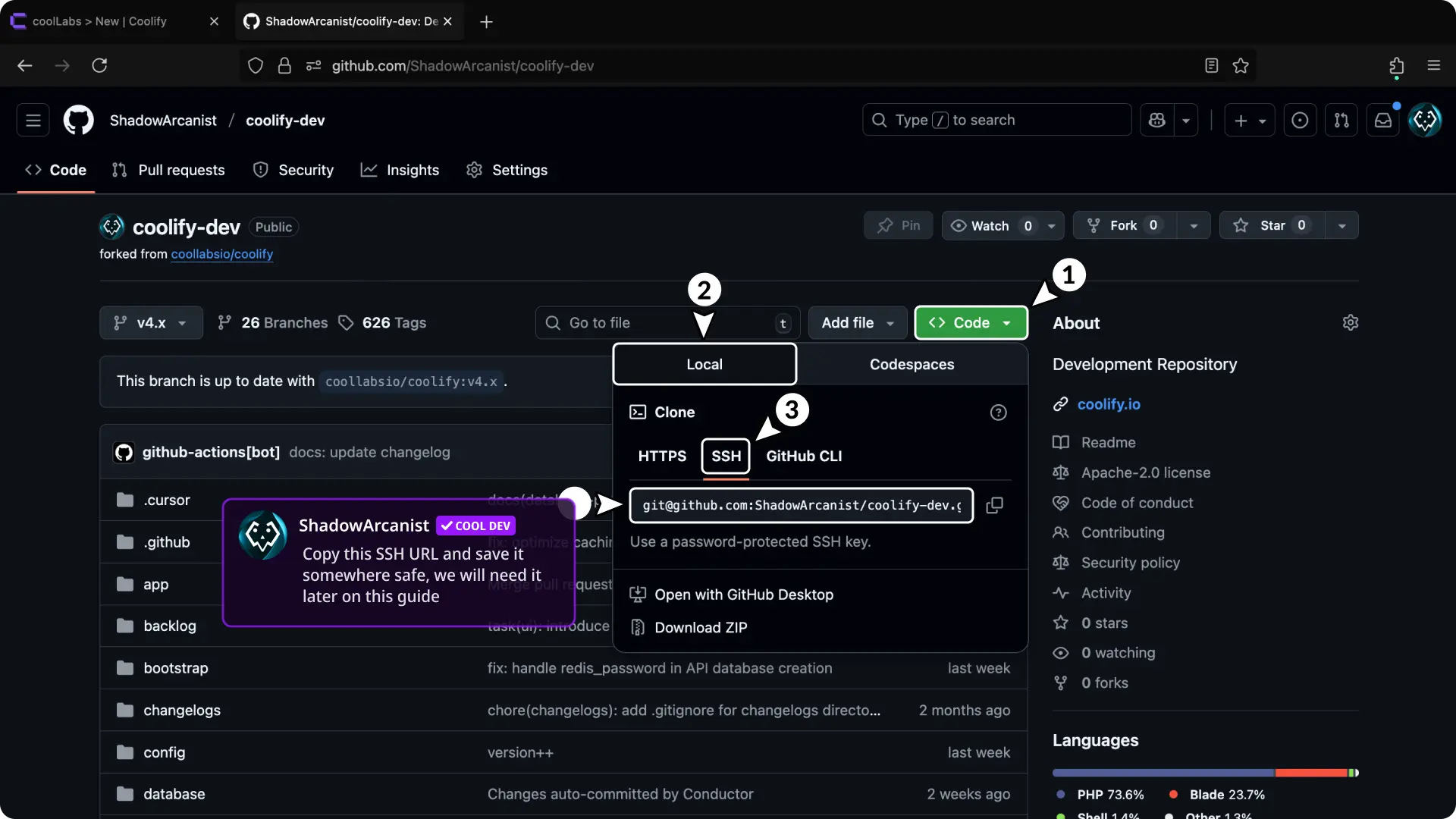
Task: Open the GitHub Copilot icon in the header
Action: [x=1156, y=121]
